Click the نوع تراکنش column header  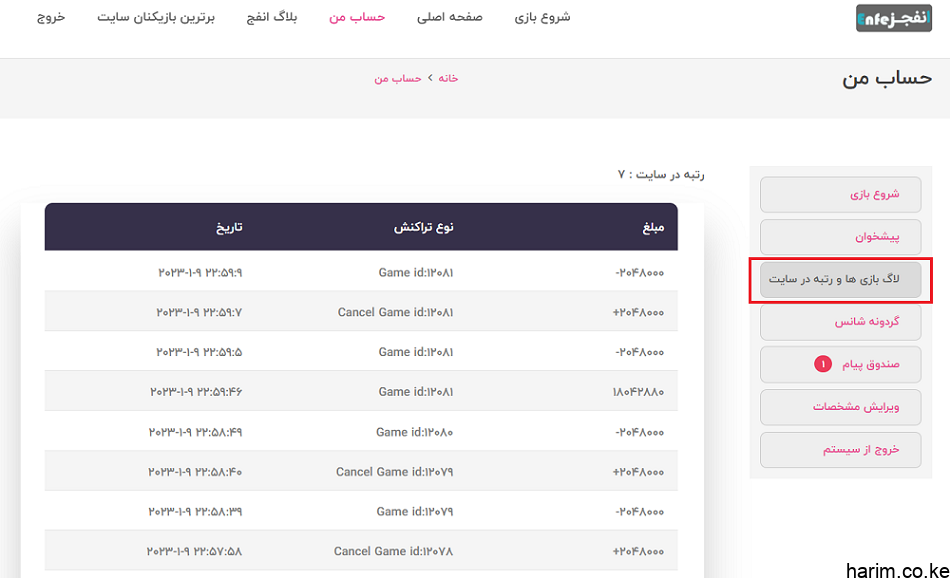coord(423,227)
